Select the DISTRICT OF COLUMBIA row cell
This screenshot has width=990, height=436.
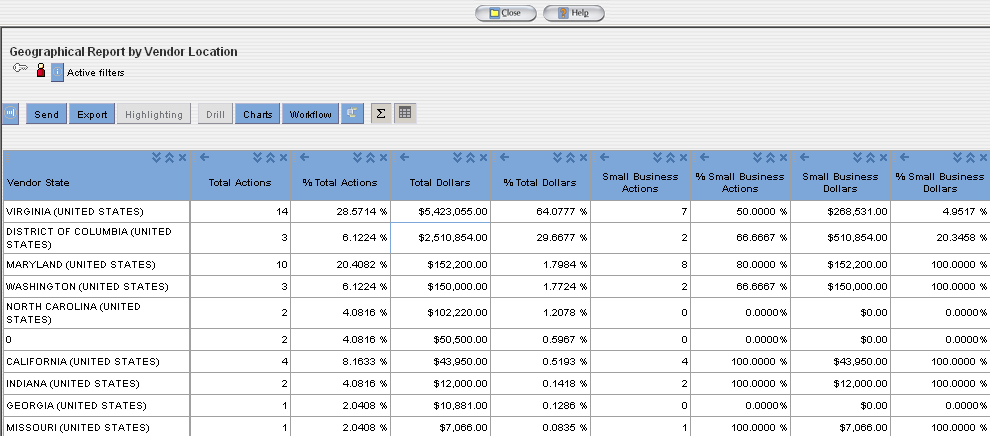point(96,238)
